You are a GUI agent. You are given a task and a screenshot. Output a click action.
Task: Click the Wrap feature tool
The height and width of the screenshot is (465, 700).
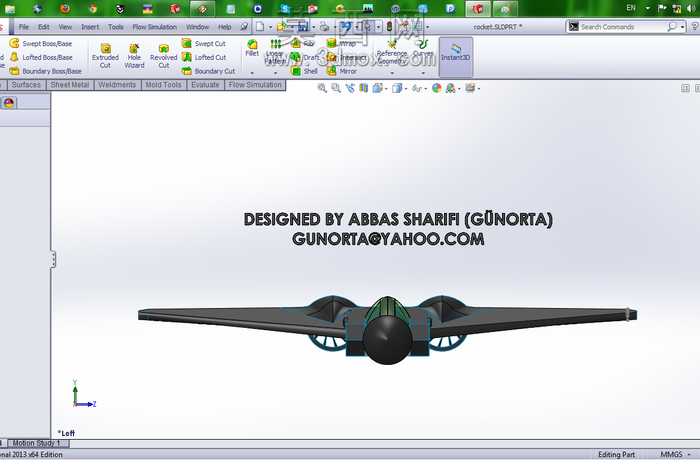click(x=342, y=43)
